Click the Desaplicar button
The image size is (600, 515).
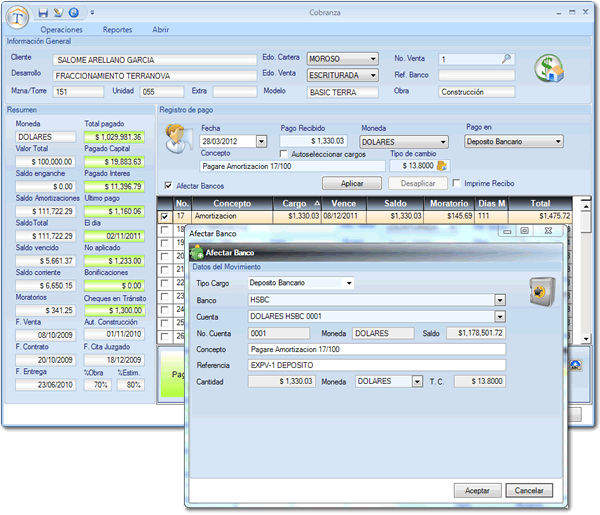click(x=418, y=183)
